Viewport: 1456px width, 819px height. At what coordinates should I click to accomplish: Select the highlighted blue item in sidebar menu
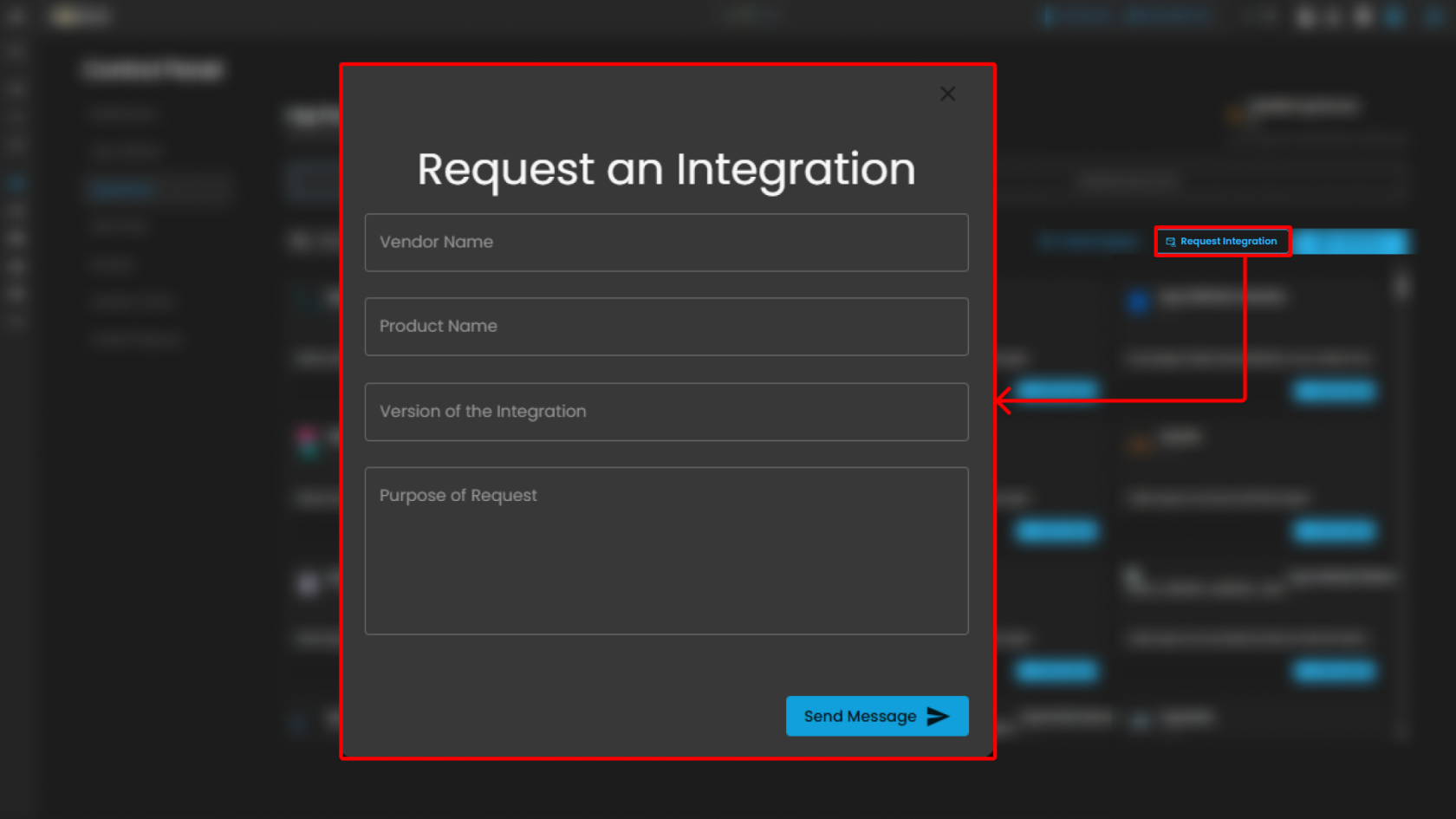click(121, 189)
